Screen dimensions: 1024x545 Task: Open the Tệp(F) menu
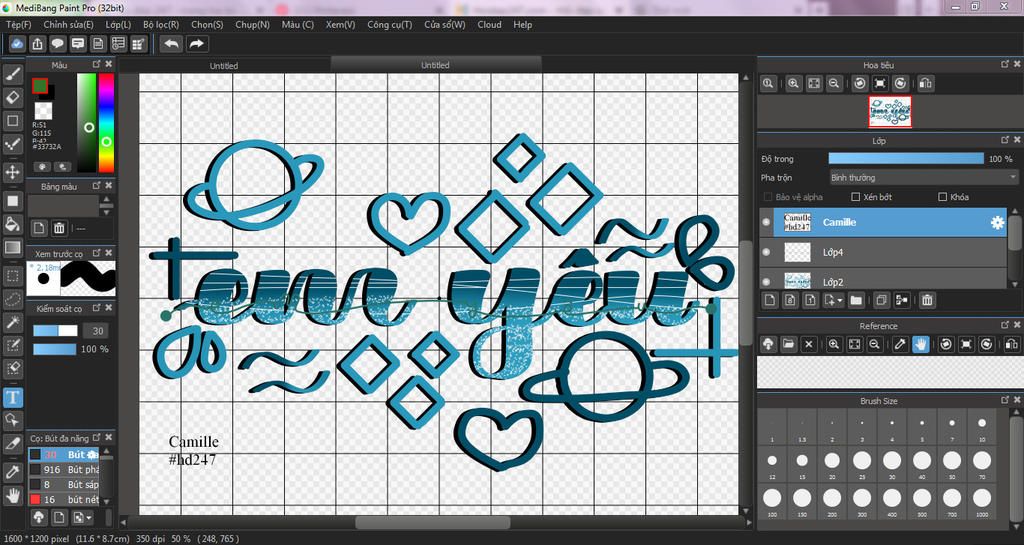[x=18, y=25]
